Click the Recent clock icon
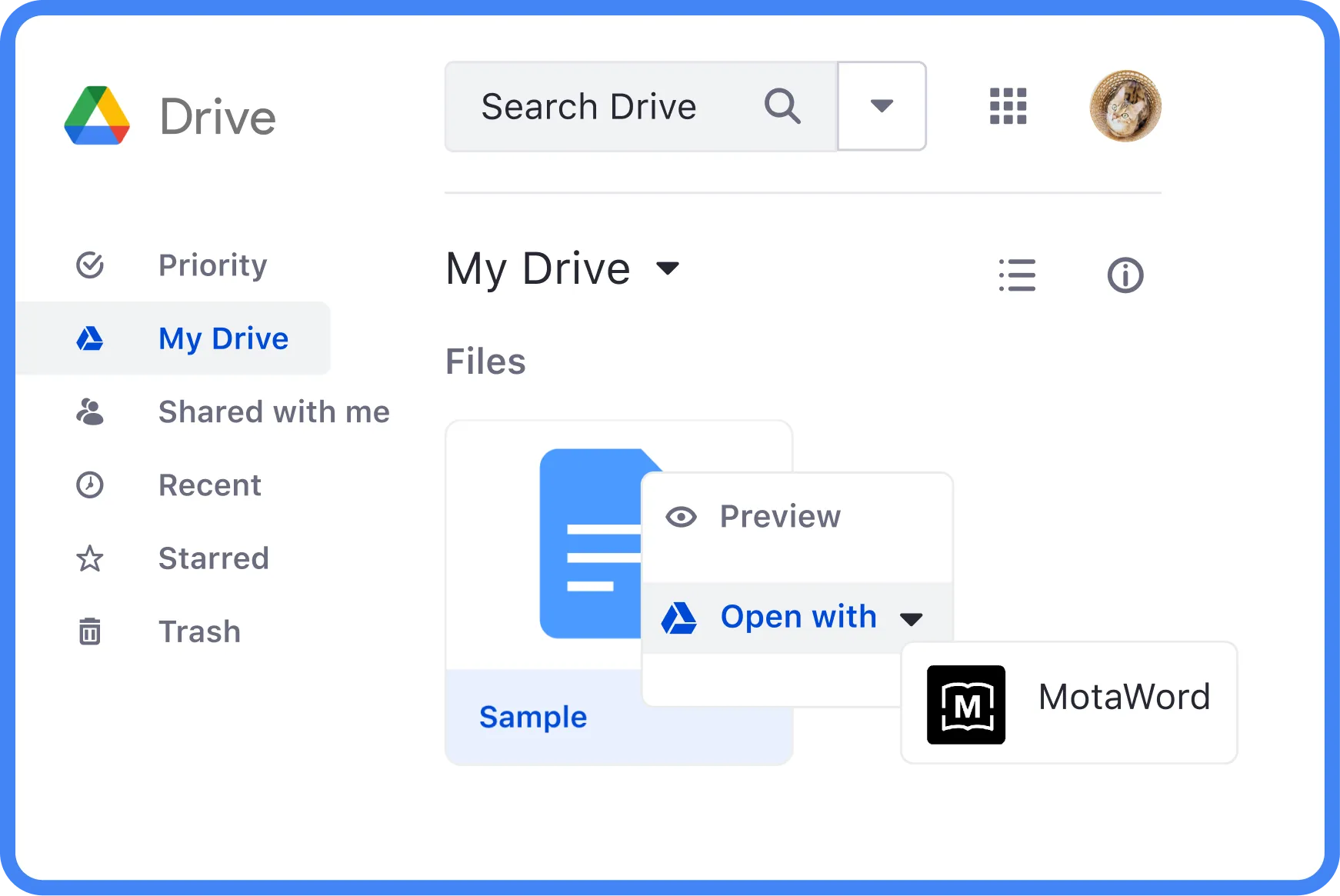 pyautogui.click(x=90, y=485)
